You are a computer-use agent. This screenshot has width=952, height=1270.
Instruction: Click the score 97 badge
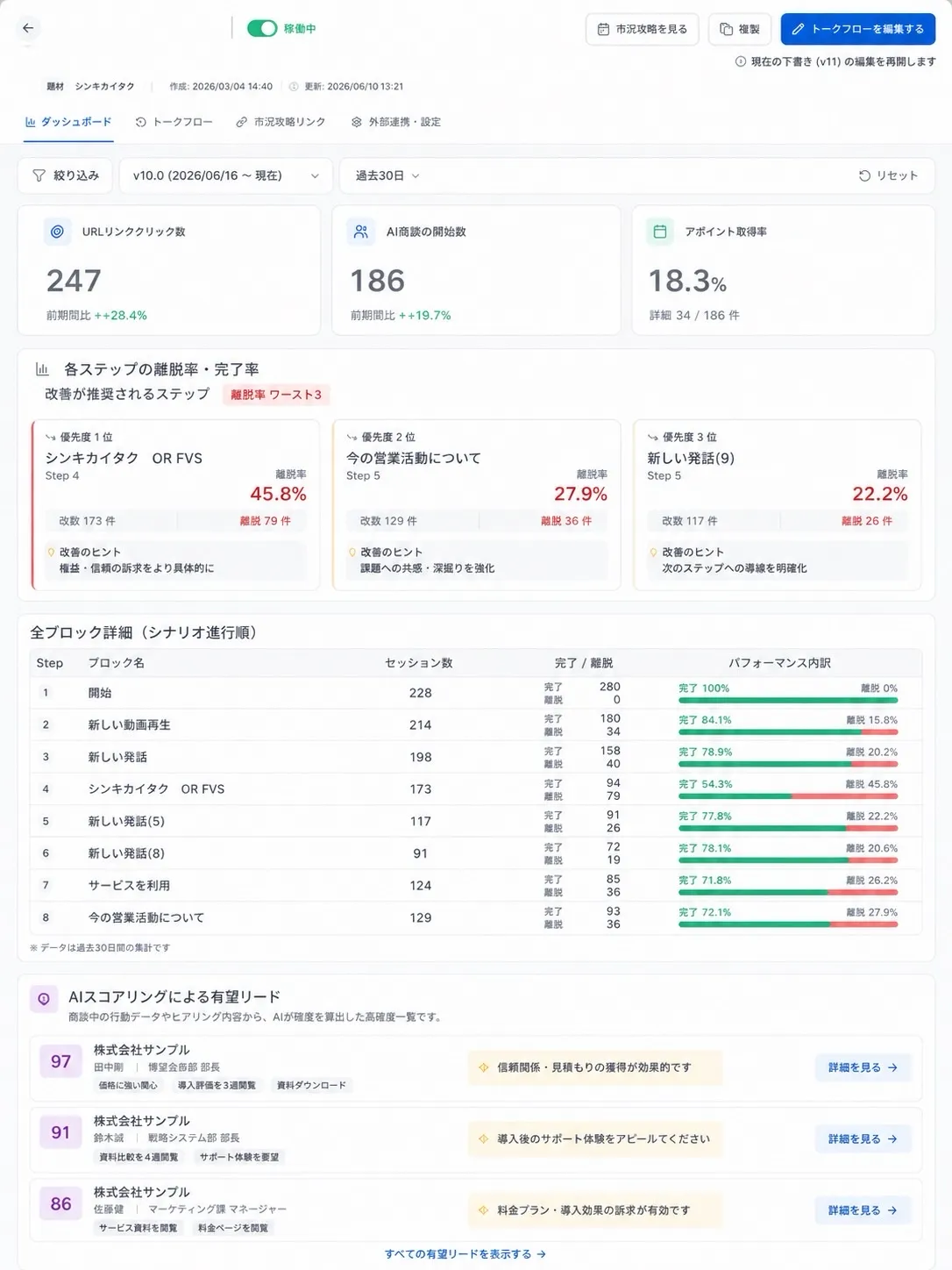click(x=60, y=1061)
